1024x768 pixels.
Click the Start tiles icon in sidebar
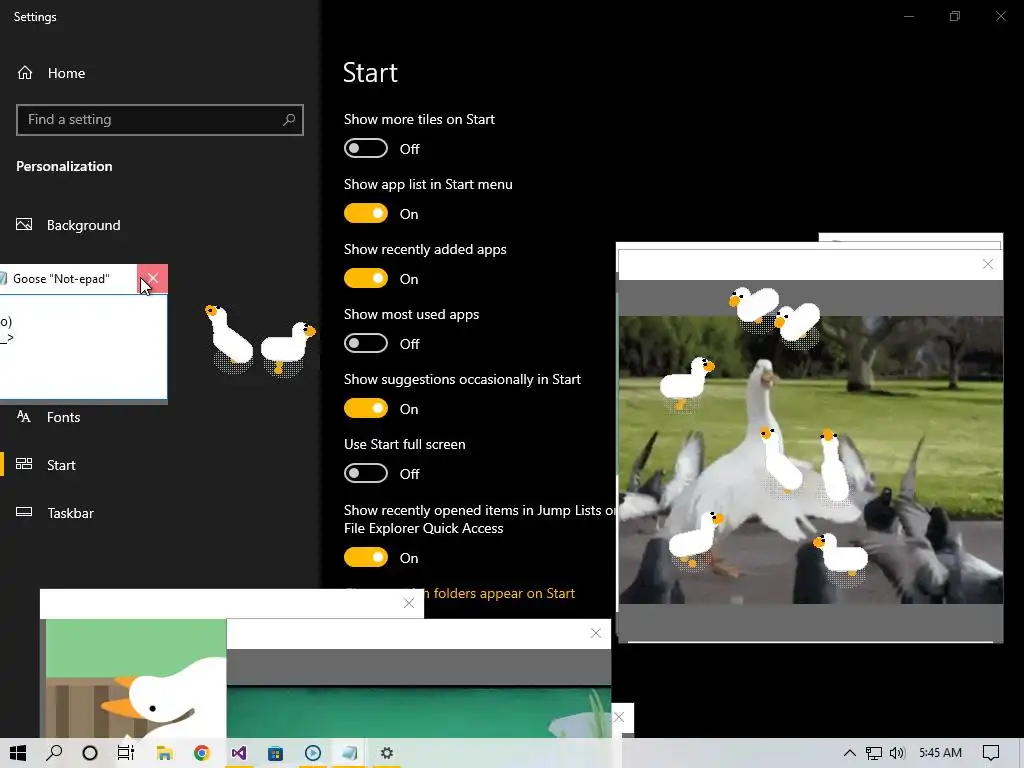tap(24, 464)
